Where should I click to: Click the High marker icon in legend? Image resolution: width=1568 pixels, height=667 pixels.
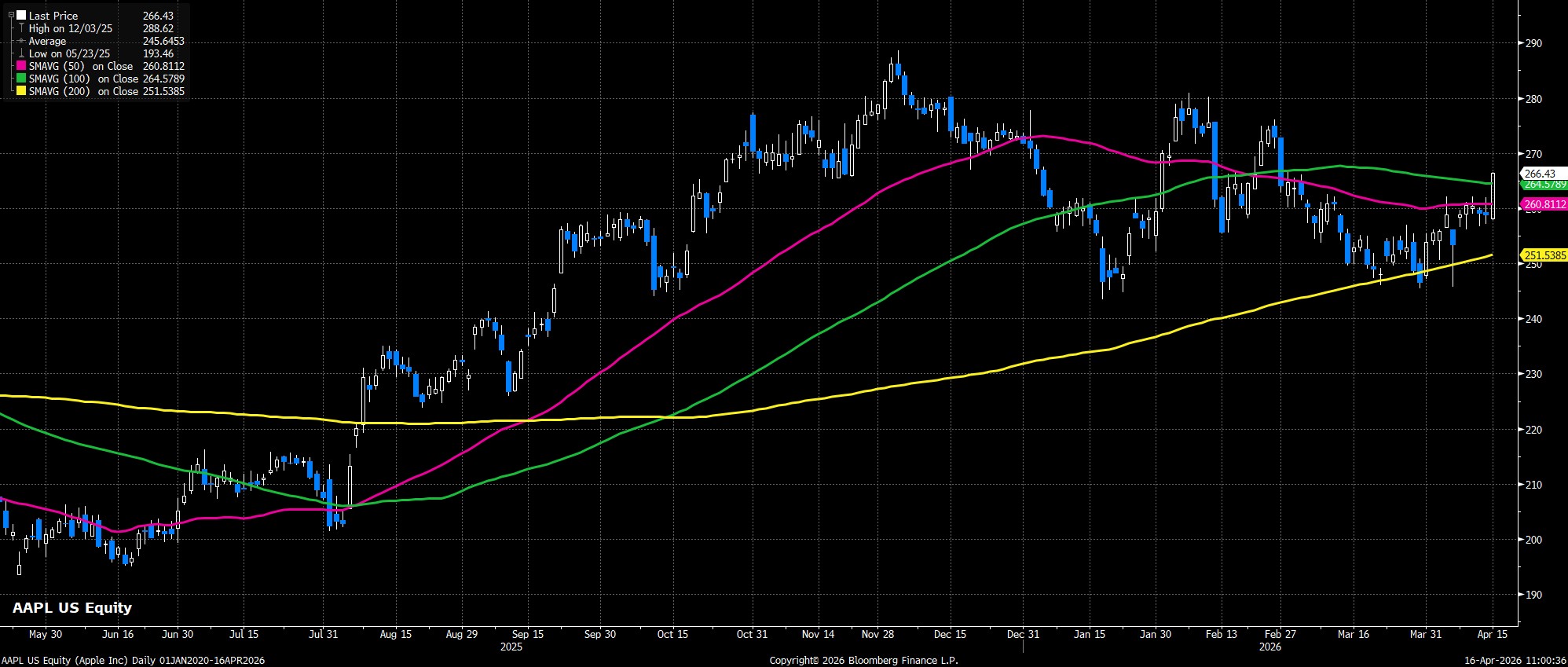tap(20, 28)
